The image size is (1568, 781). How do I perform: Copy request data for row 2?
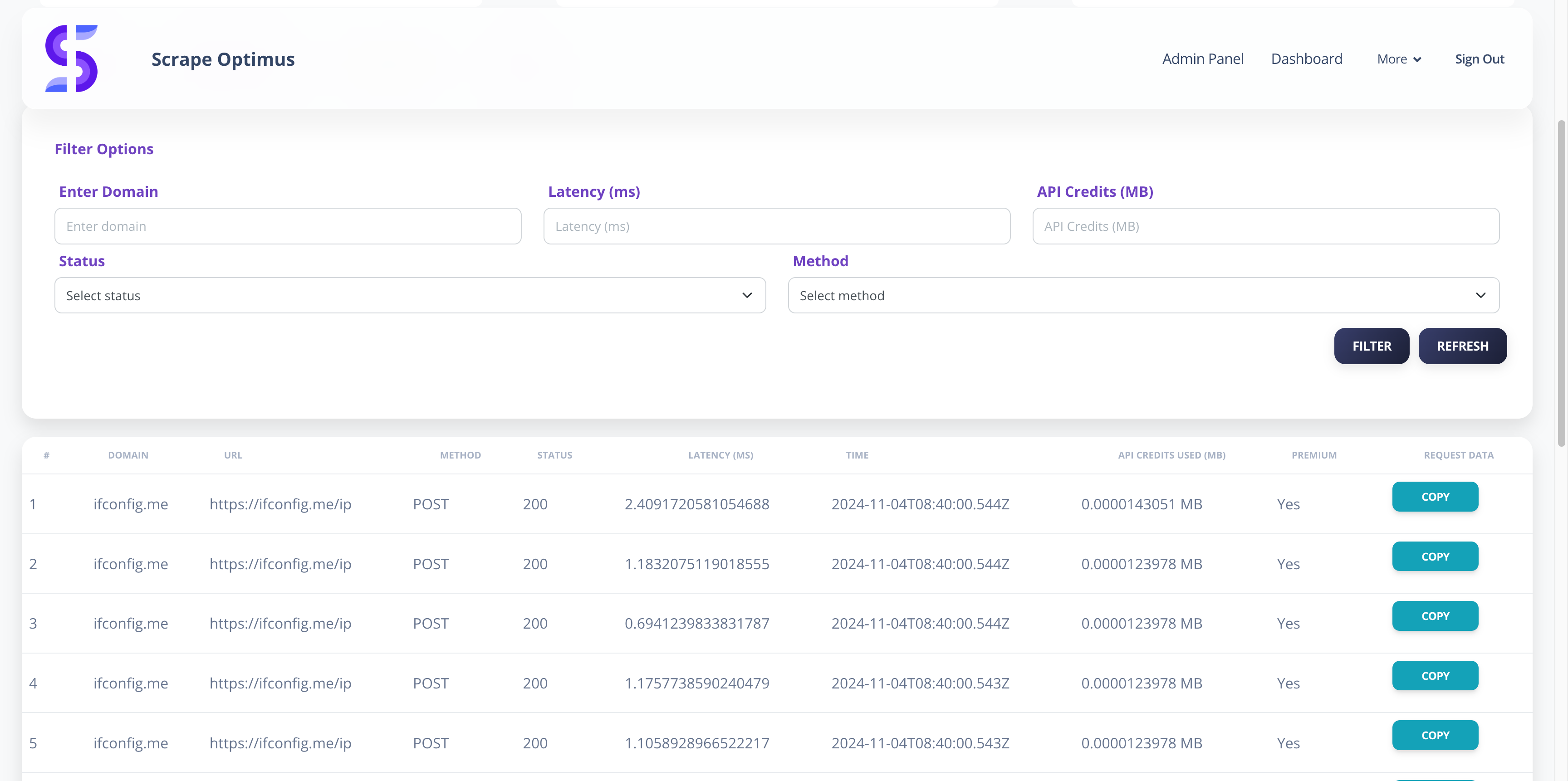pos(1435,556)
